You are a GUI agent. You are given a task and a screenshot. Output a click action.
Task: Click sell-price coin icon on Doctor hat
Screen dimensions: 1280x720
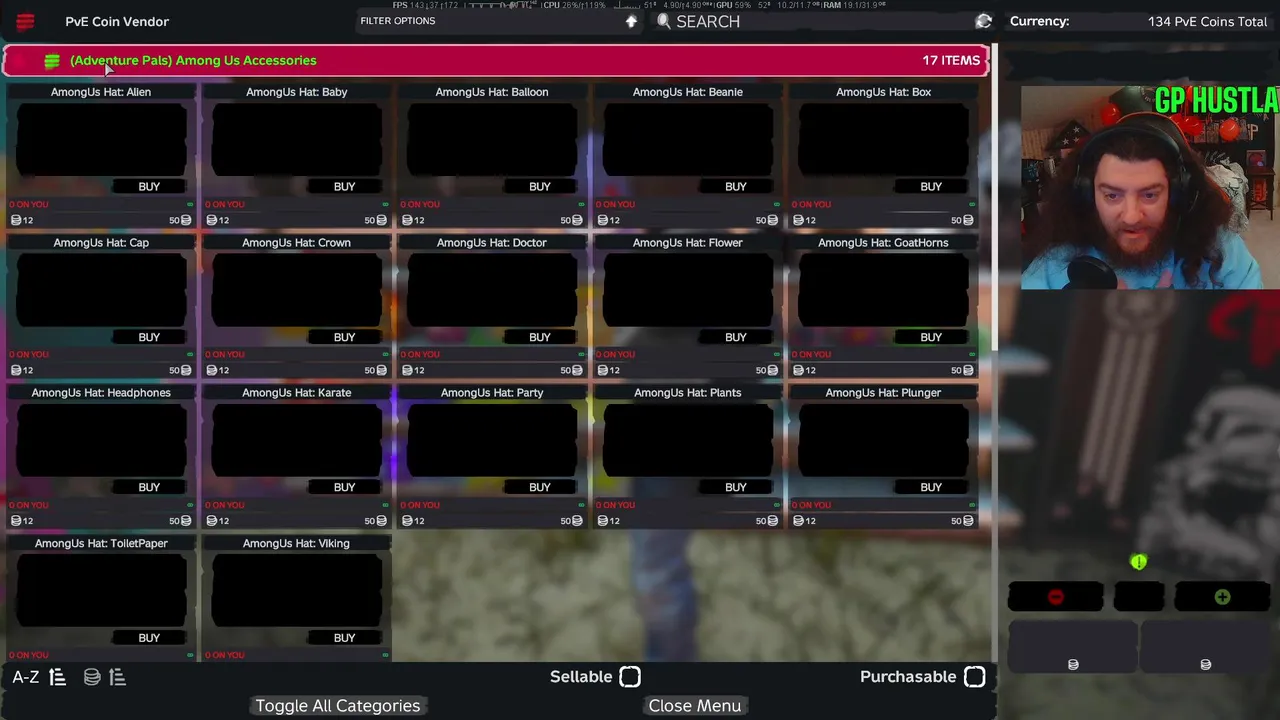point(407,370)
